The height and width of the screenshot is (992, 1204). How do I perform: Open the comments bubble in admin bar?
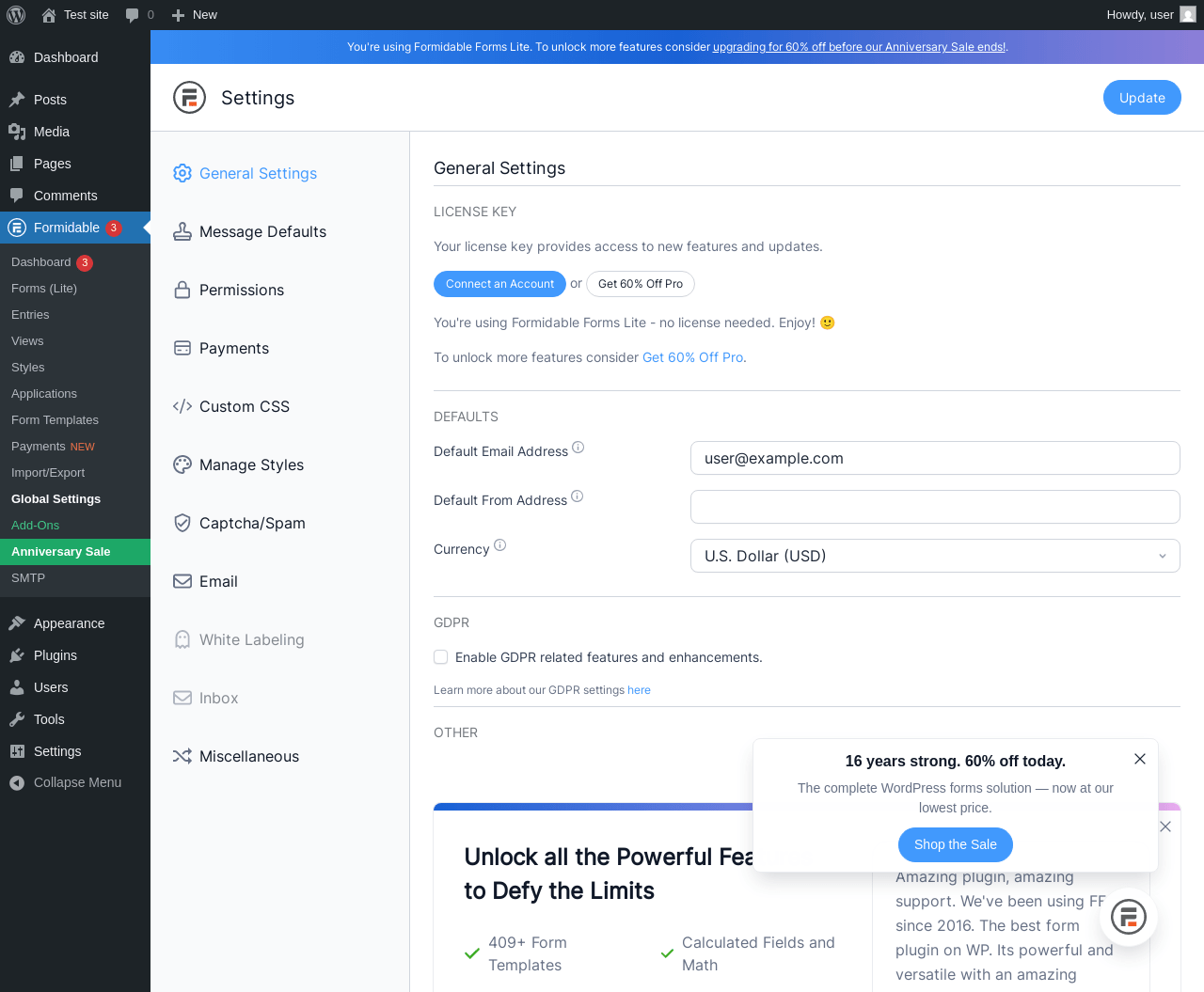[133, 15]
